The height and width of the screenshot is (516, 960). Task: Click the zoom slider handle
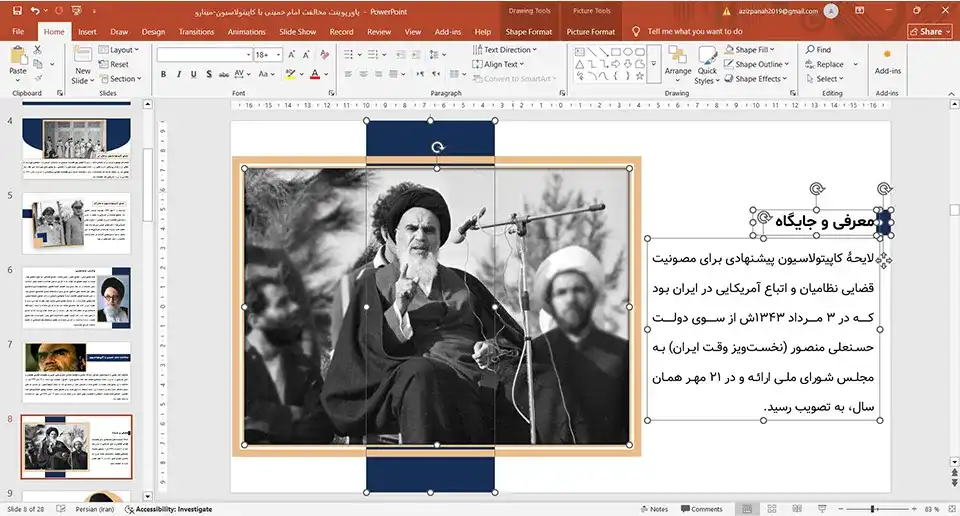click(x=872, y=509)
